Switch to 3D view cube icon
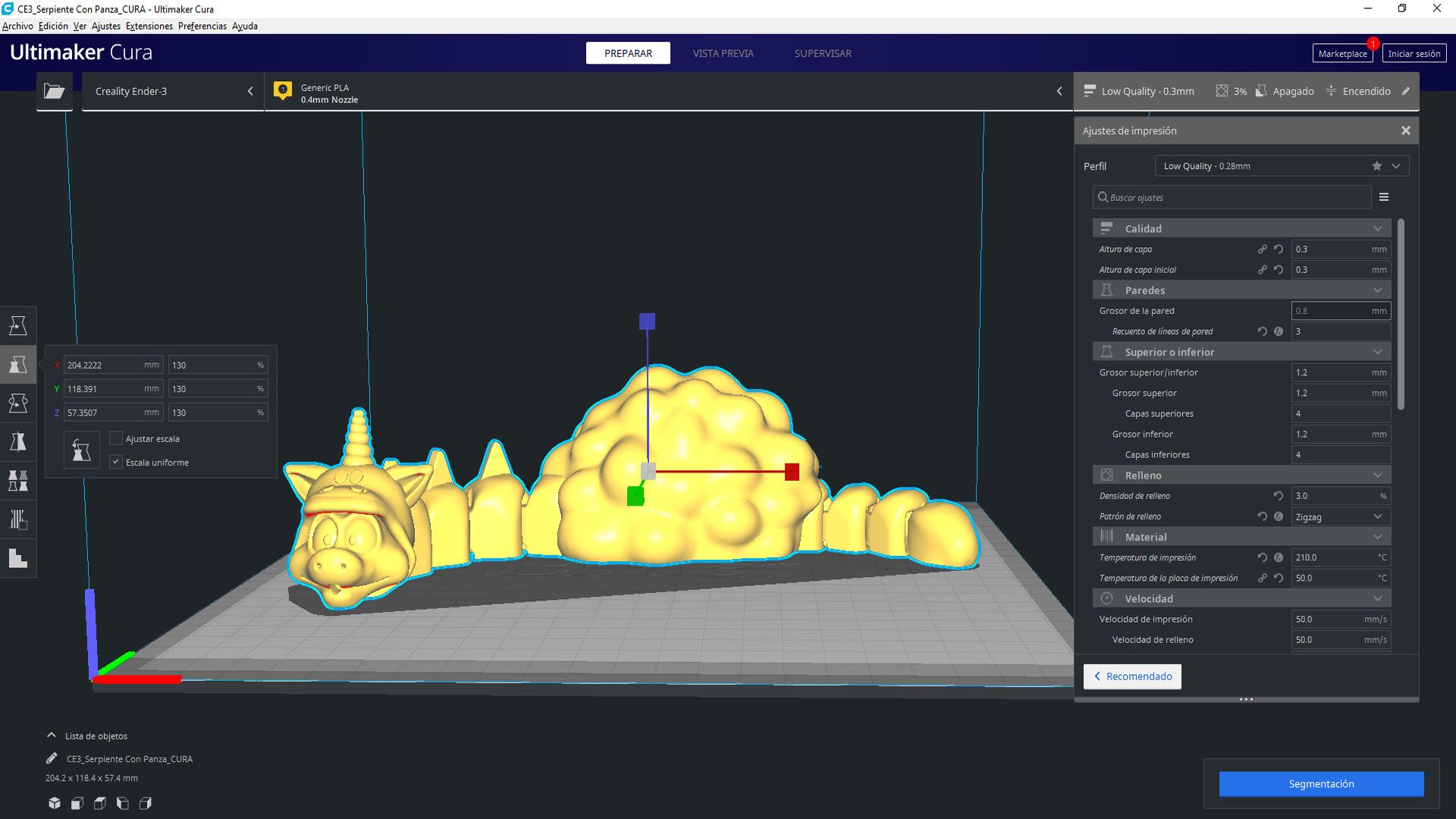 tap(55, 803)
